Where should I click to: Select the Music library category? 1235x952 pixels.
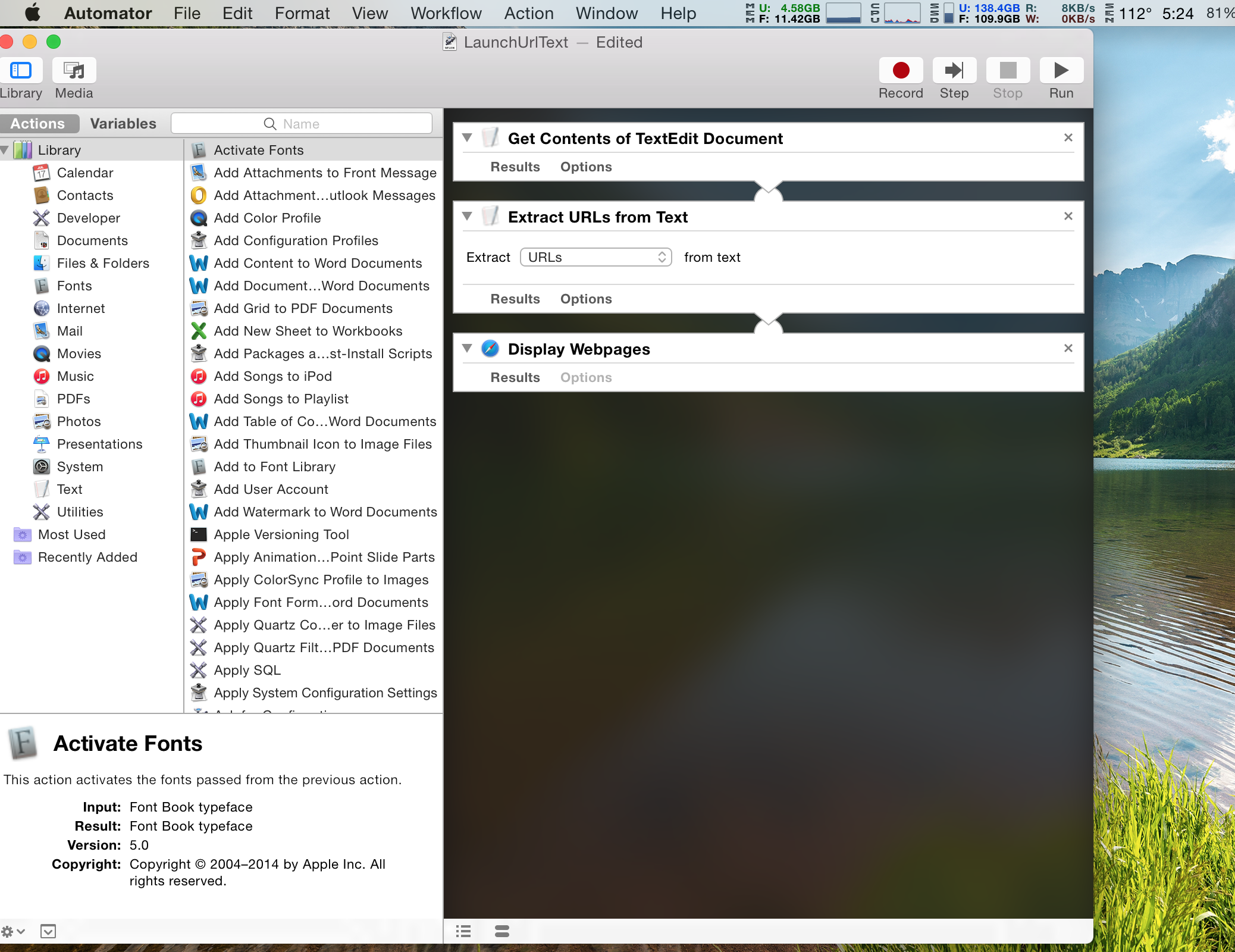76,376
